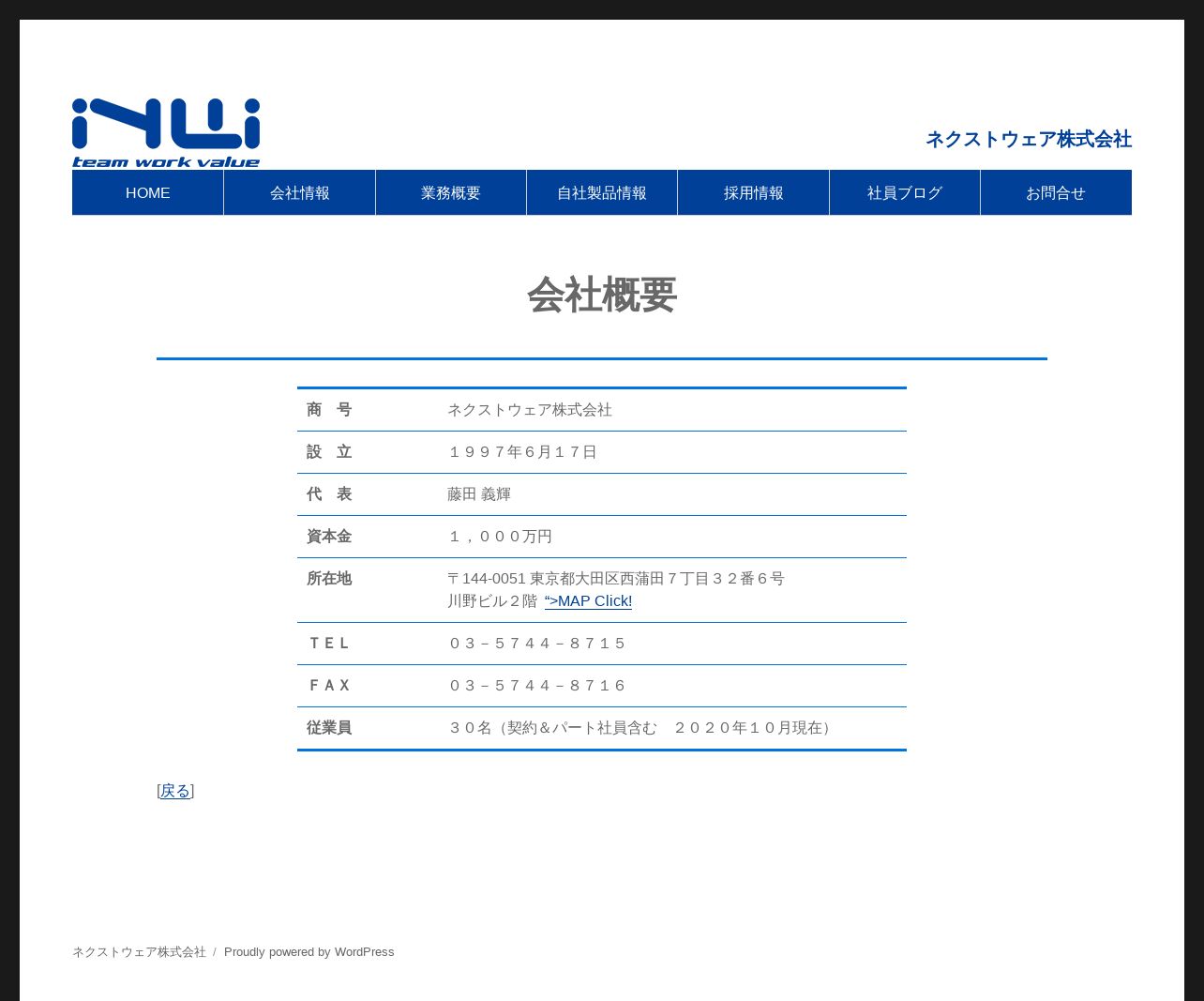Click the 戻る back link
This screenshot has width=1204, height=1001.
coord(175,791)
